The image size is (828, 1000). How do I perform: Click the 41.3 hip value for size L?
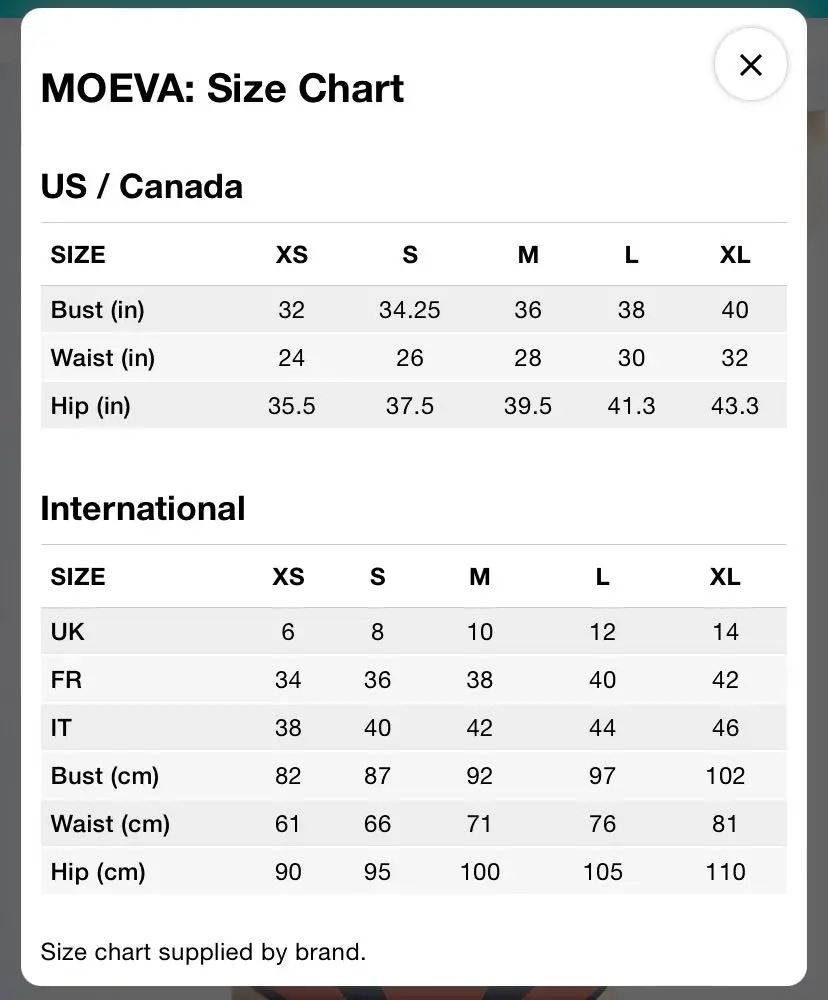pos(631,406)
